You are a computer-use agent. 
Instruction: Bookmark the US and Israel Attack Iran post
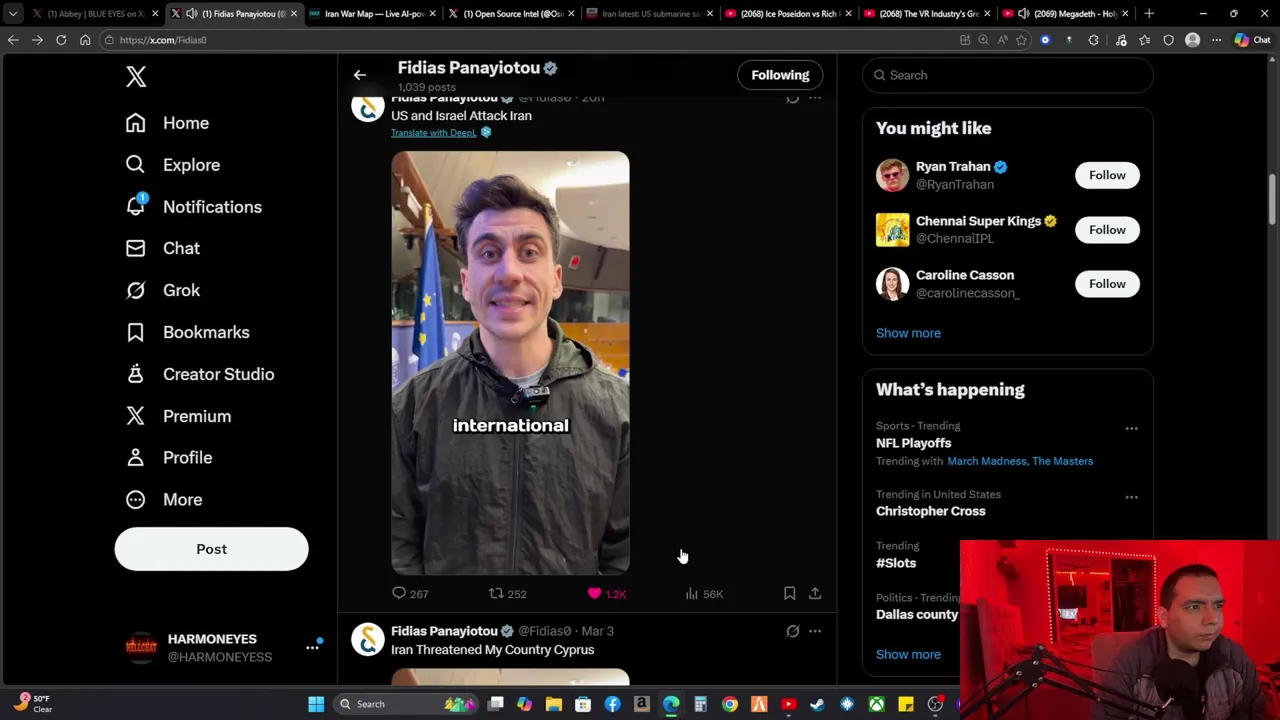pos(789,593)
